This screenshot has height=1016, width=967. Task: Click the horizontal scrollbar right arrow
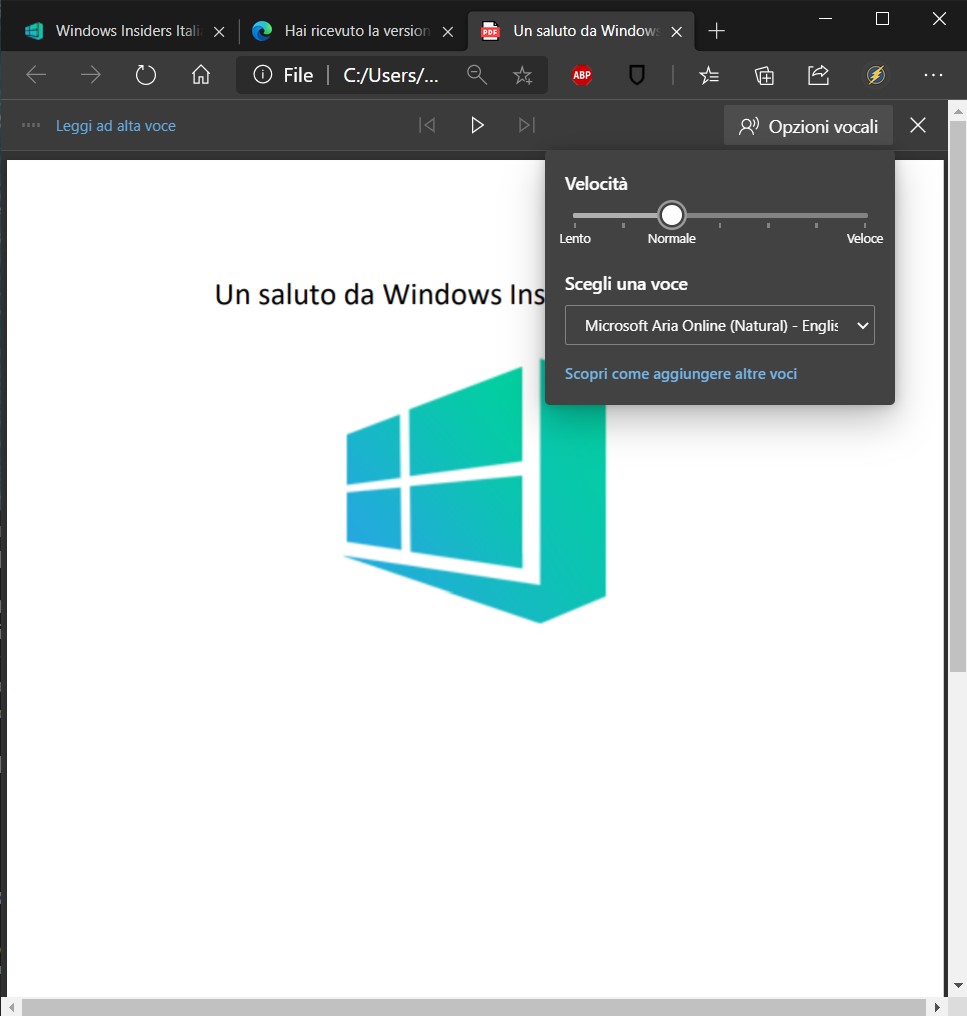coord(937,1007)
